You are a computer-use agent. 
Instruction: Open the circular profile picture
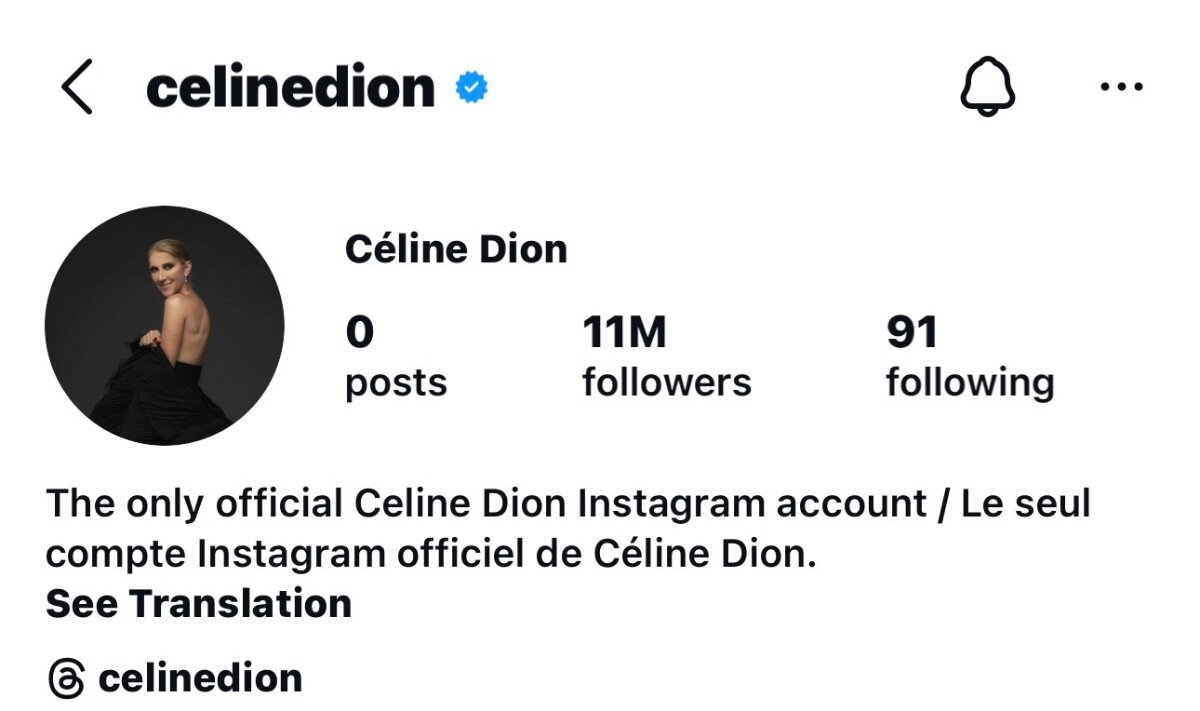pyautogui.click(x=165, y=326)
